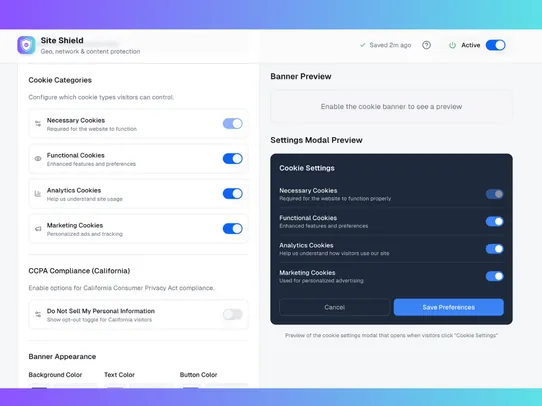Click the Analytics Cookies chart icon

point(38,194)
